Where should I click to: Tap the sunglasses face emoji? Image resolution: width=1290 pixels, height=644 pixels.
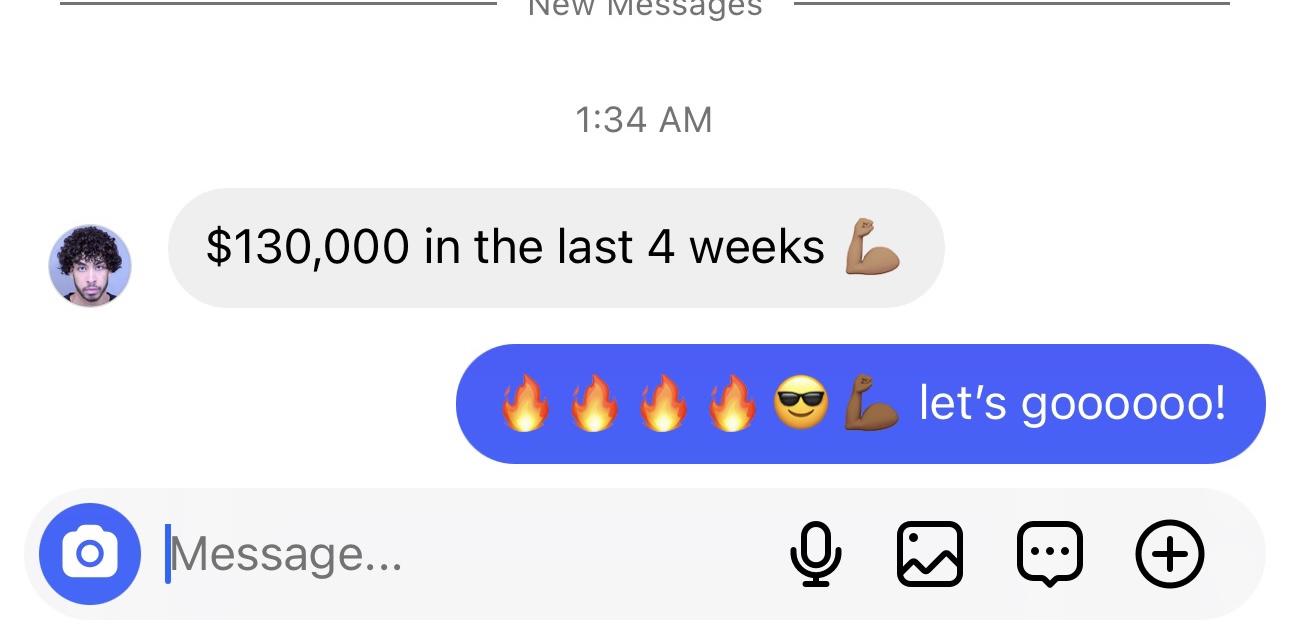[802, 404]
